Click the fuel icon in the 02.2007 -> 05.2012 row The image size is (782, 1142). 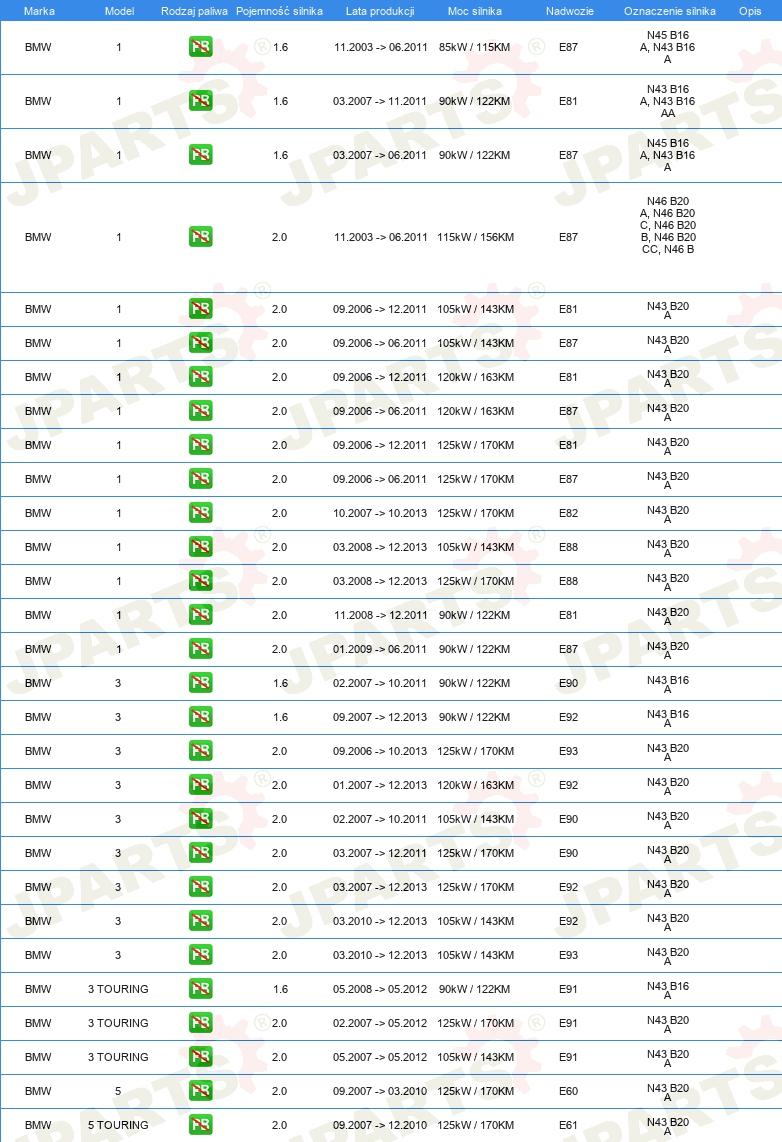pos(200,1023)
